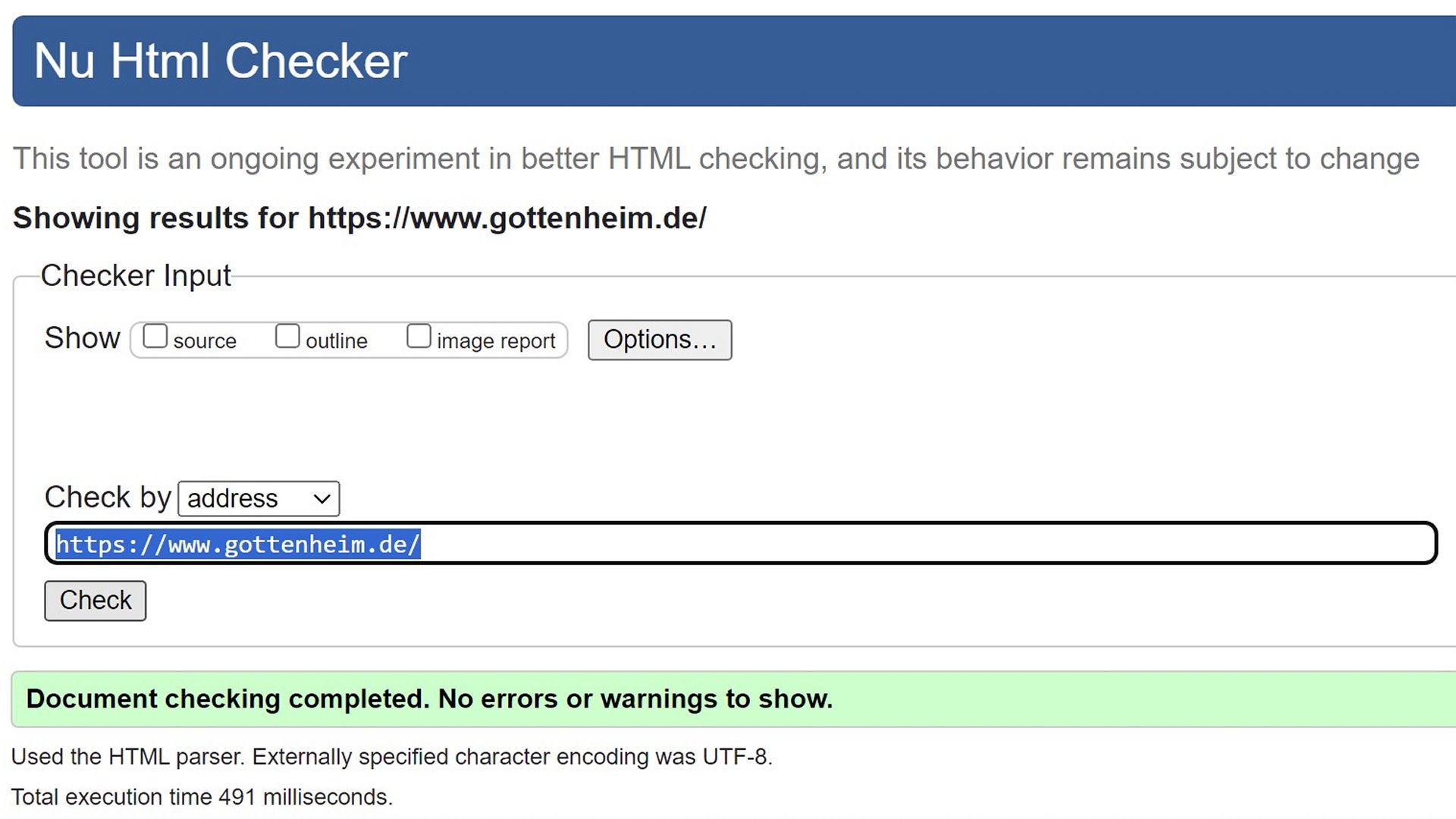
Task: Enable the source checkbox
Action: (155, 336)
